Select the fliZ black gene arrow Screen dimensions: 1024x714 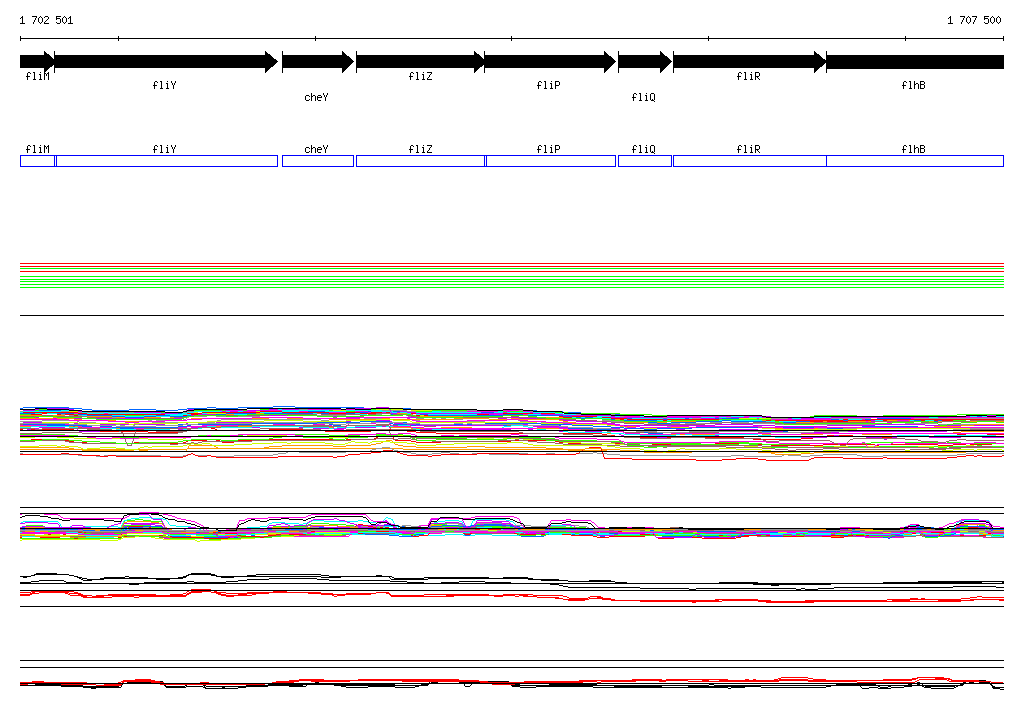click(421, 62)
